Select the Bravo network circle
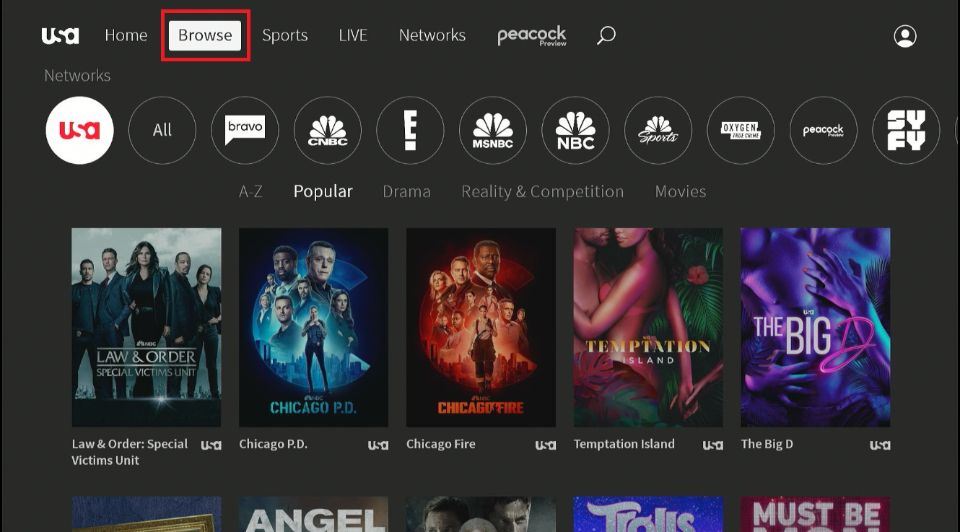This screenshot has height=532, width=960. pyautogui.click(x=245, y=130)
